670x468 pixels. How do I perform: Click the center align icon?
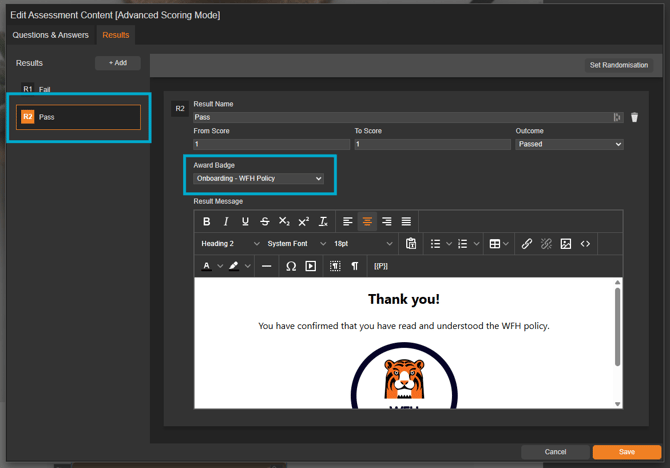coord(367,221)
